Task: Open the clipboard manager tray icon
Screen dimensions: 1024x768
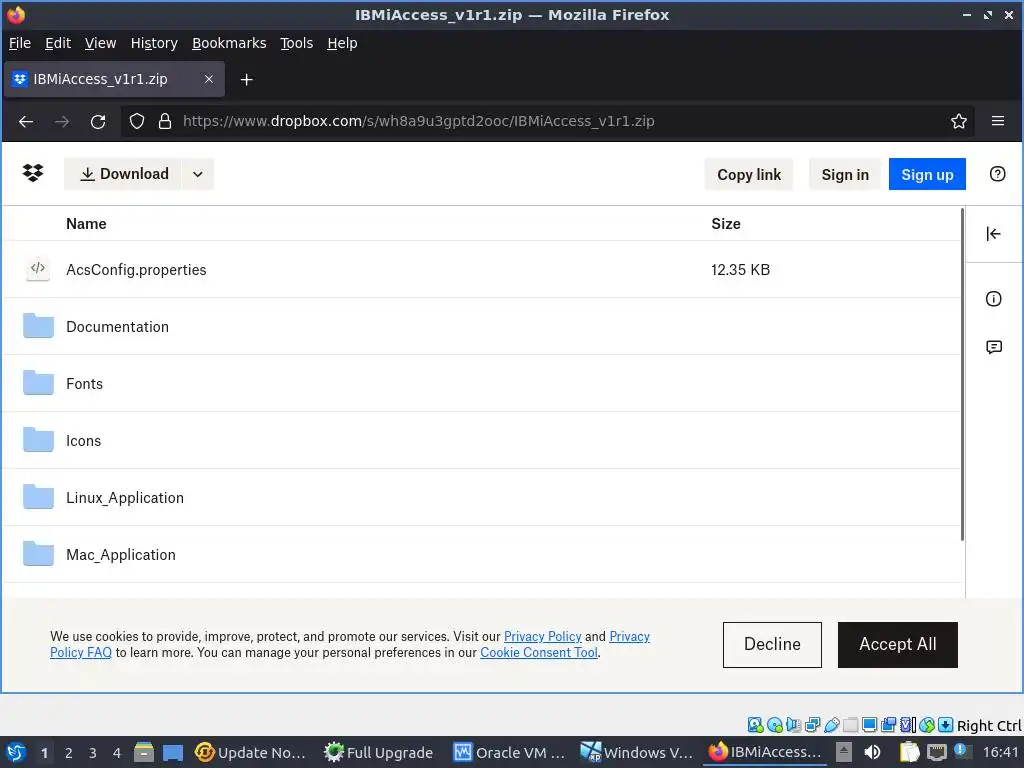Action: coord(909,752)
